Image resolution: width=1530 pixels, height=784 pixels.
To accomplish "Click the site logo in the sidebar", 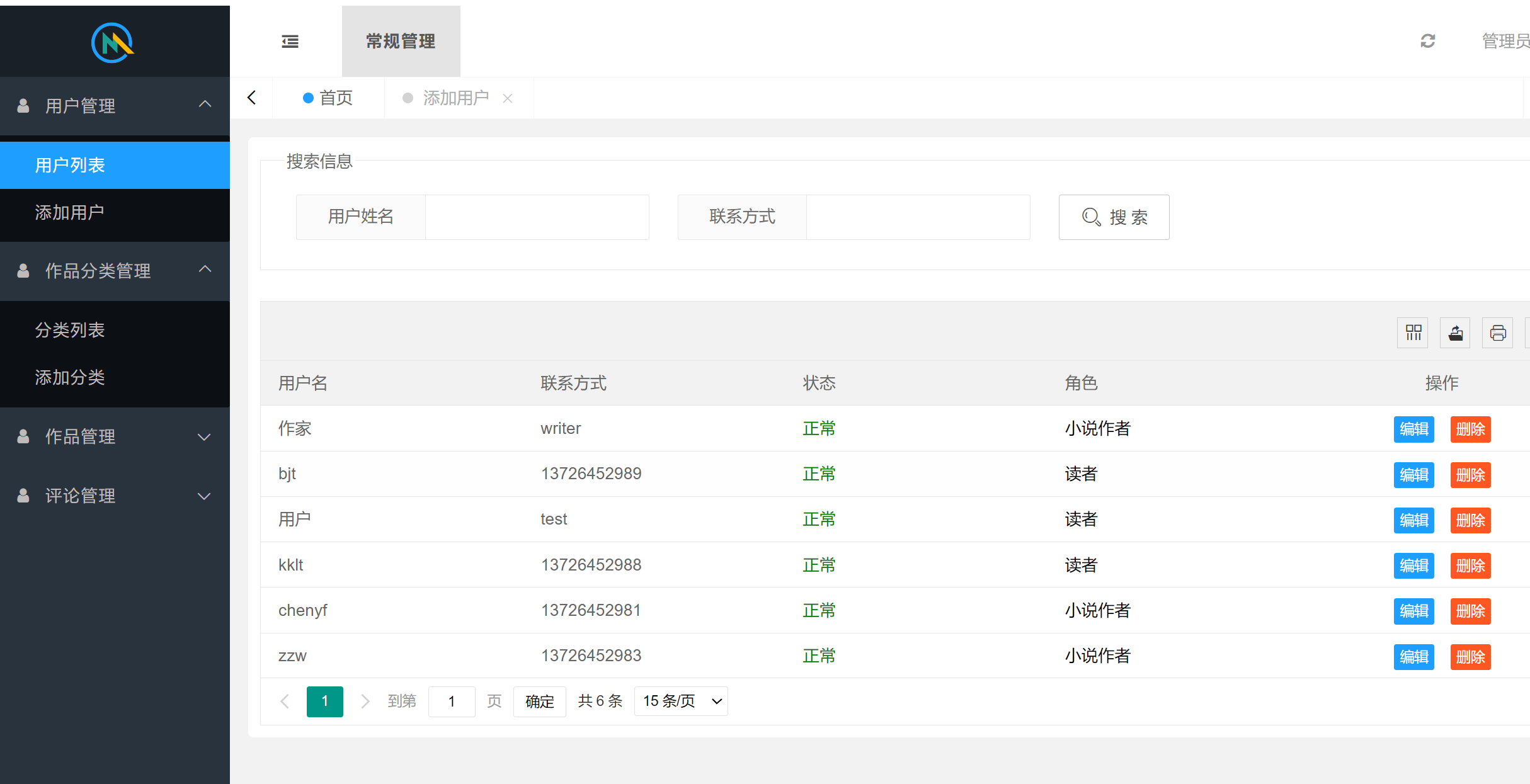I will coord(113,41).
